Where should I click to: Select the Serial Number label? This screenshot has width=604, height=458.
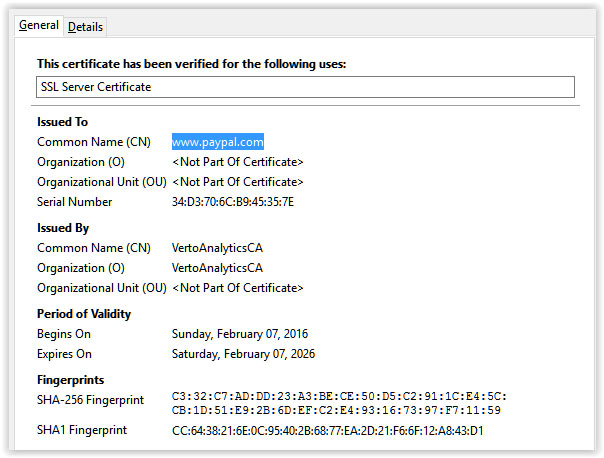coord(74,202)
